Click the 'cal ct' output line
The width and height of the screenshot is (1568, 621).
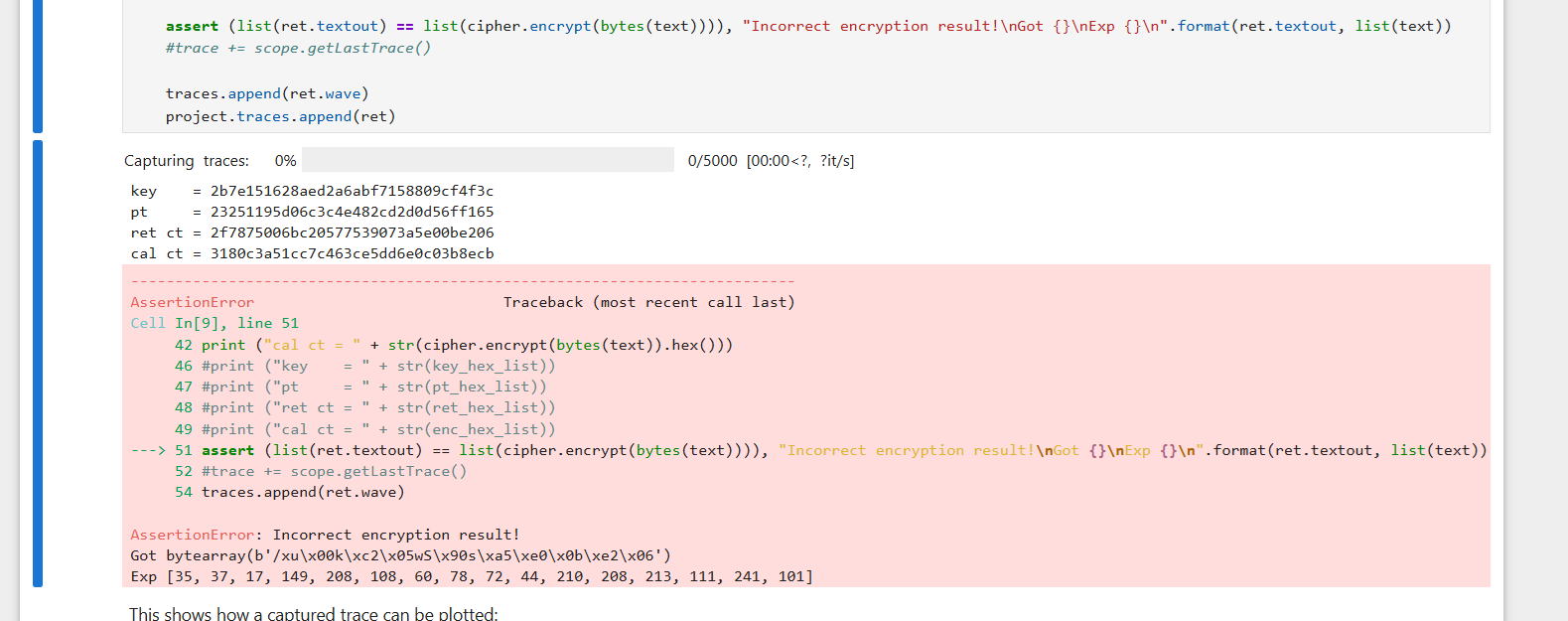tap(312, 253)
